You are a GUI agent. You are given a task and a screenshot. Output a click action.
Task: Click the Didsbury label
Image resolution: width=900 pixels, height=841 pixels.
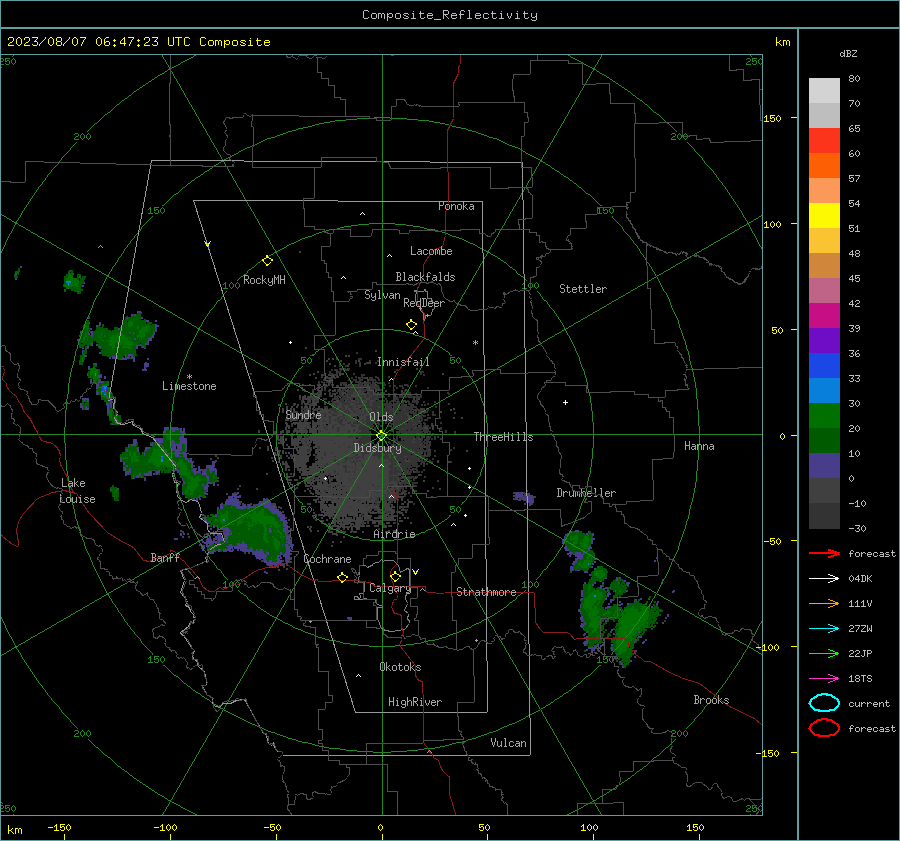[377, 448]
